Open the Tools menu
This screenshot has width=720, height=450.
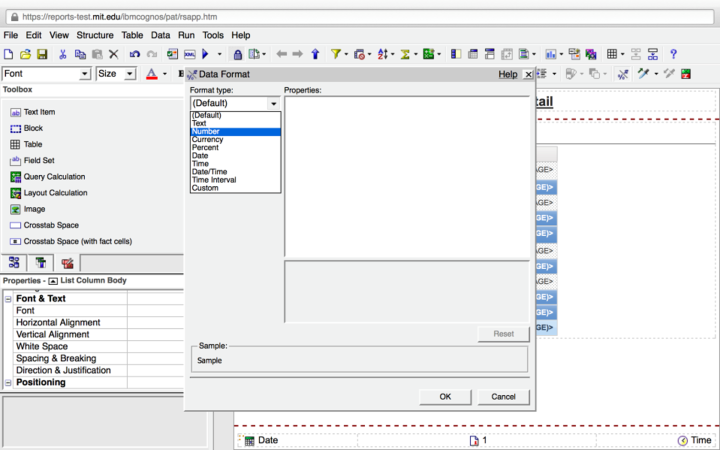(x=213, y=35)
